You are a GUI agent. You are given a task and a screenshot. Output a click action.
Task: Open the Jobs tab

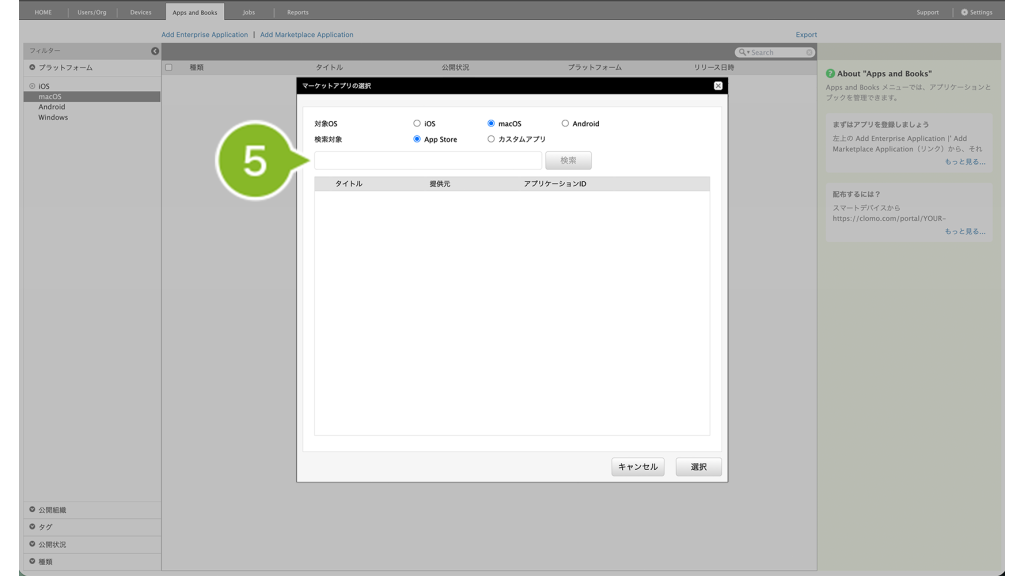pyautogui.click(x=249, y=12)
